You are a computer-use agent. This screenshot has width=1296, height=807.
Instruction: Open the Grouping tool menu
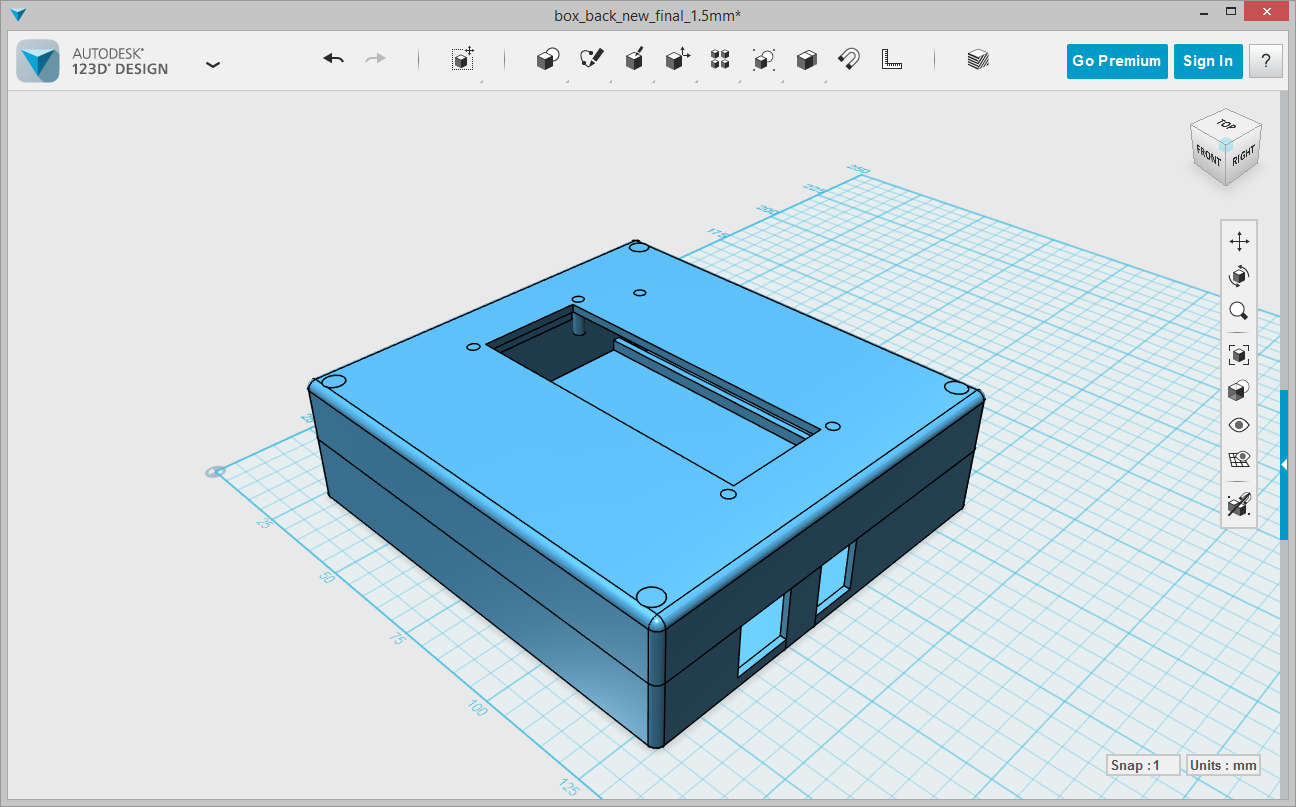pos(763,60)
